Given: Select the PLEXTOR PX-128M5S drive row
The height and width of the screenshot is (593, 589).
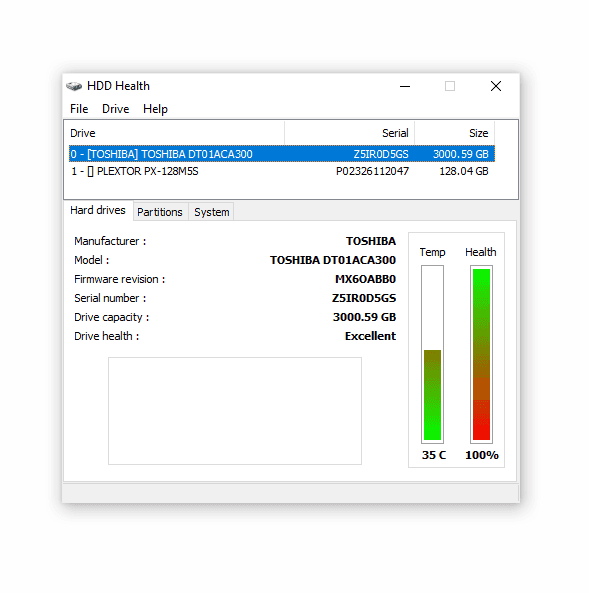Looking at the screenshot, I should (282, 171).
